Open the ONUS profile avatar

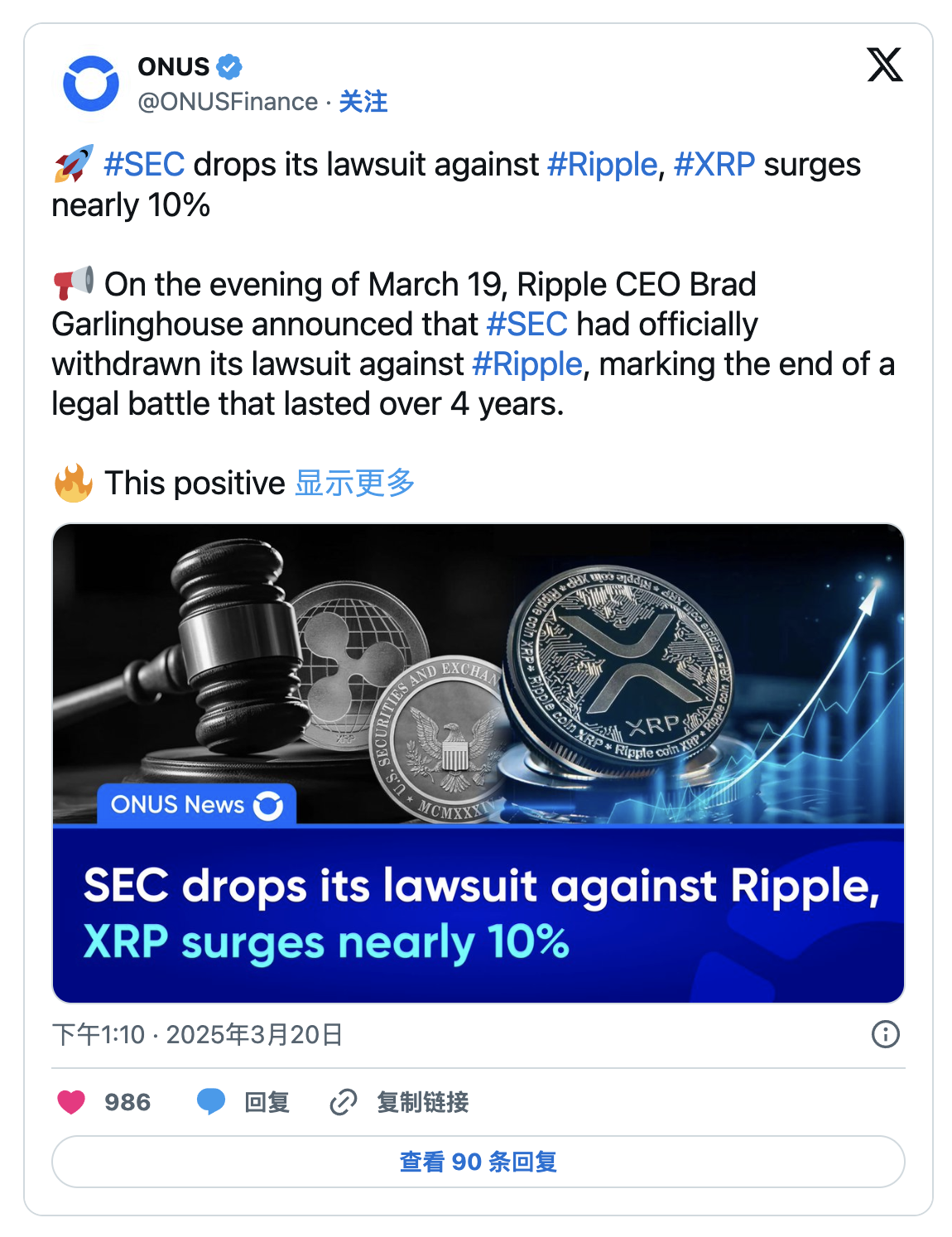tap(91, 84)
